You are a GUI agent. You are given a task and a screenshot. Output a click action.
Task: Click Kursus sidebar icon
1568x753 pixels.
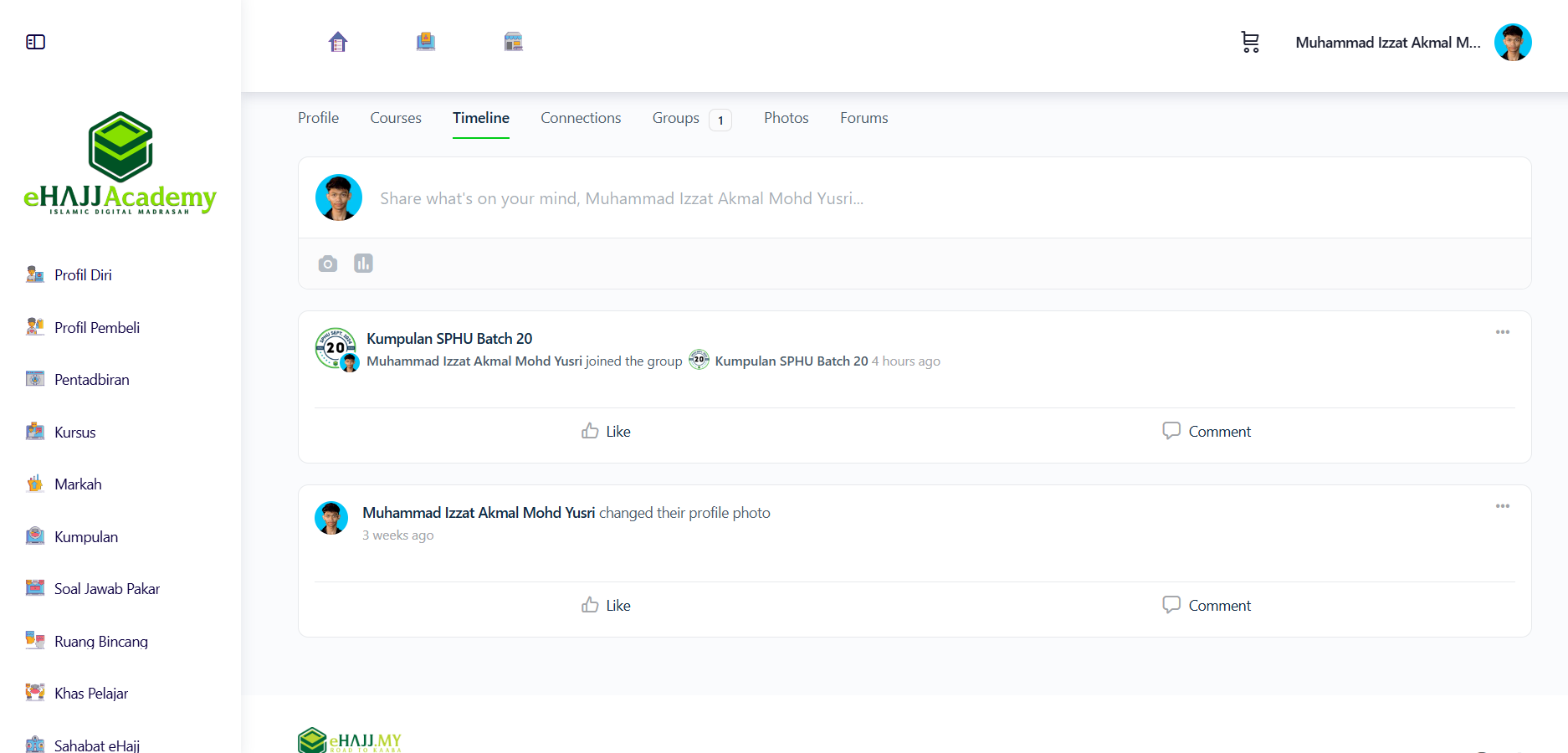(x=35, y=432)
